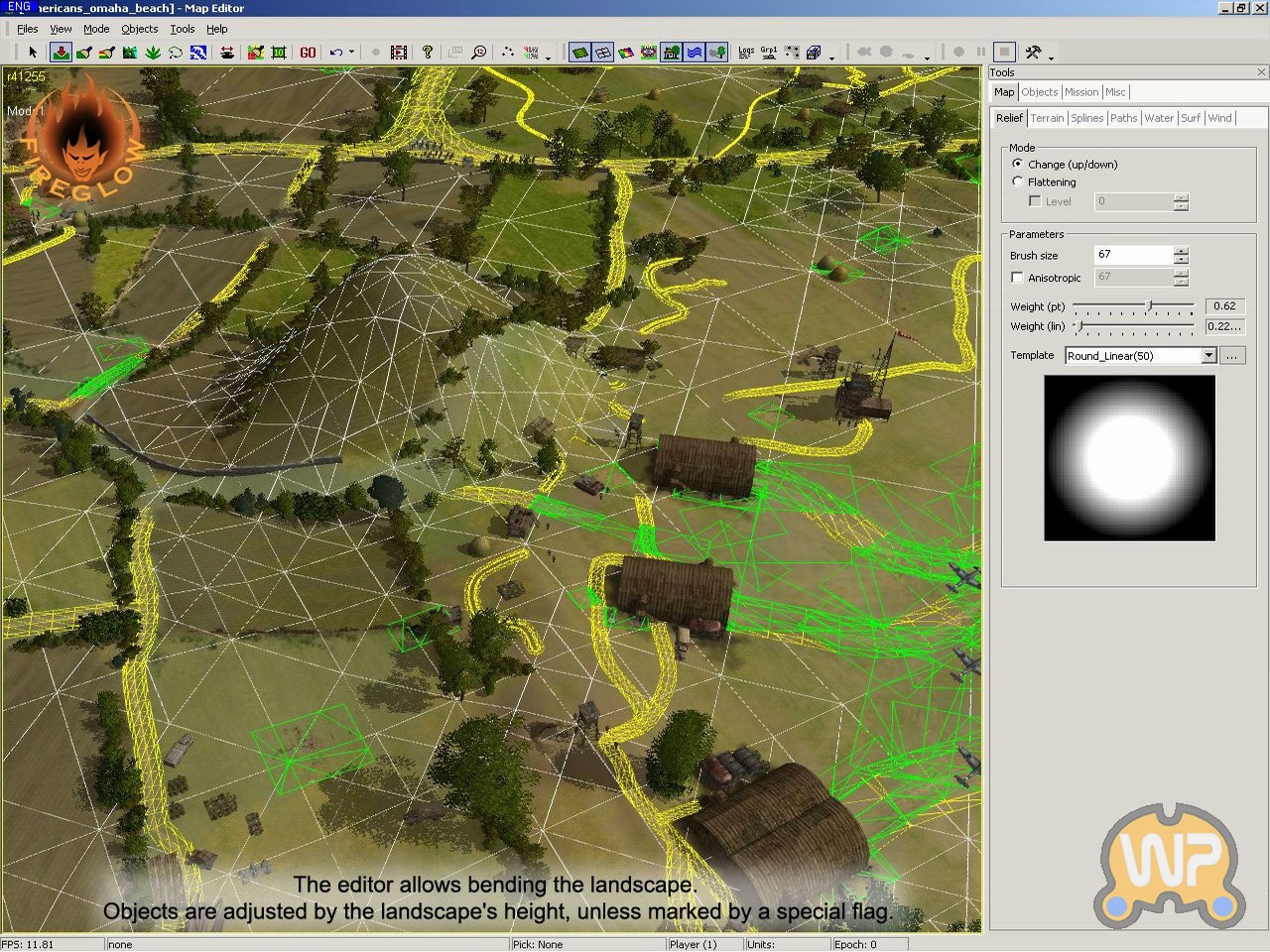Screen dimensions: 1270x952
Task: Activate the relief height (red arrow) tool
Action: tap(61, 52)
